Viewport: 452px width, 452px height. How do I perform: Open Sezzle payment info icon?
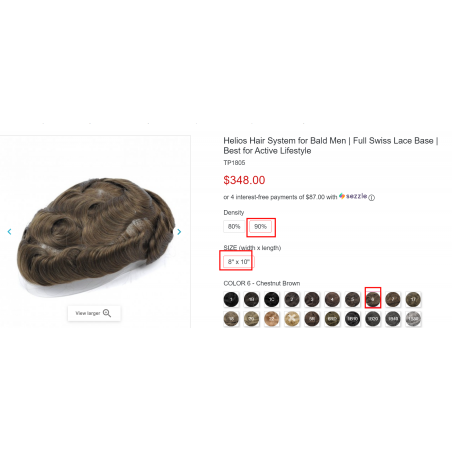click(x=372, y=198)
